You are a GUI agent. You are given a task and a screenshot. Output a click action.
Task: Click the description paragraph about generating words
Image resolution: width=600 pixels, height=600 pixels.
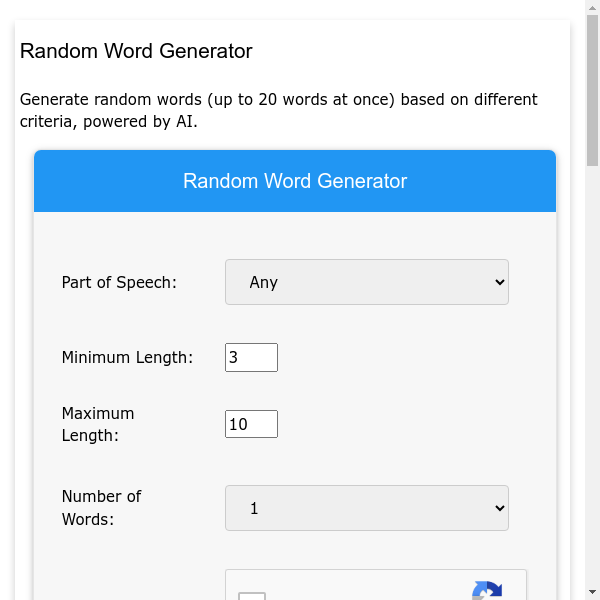(278, 111)
